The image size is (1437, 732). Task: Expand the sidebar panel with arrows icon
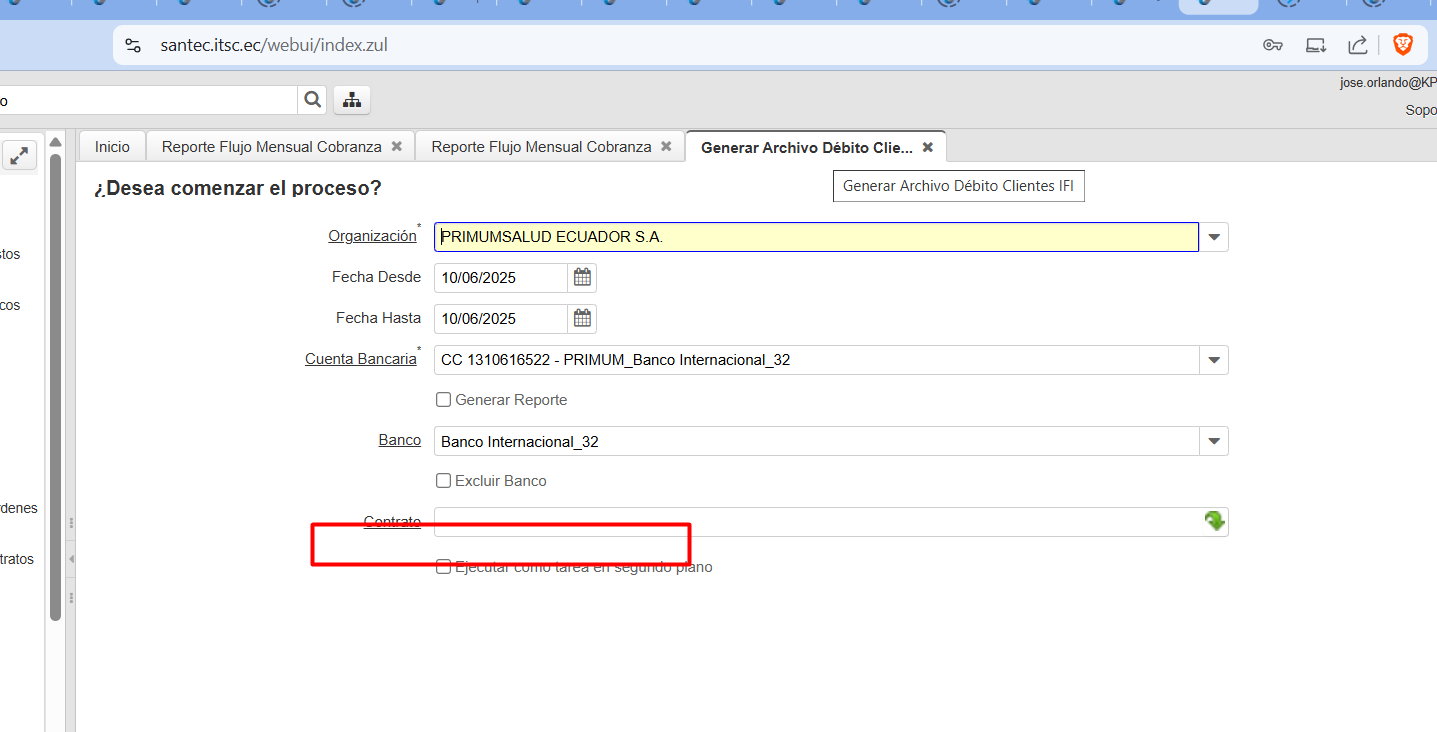pyautogui.click(x=19, y=155)
